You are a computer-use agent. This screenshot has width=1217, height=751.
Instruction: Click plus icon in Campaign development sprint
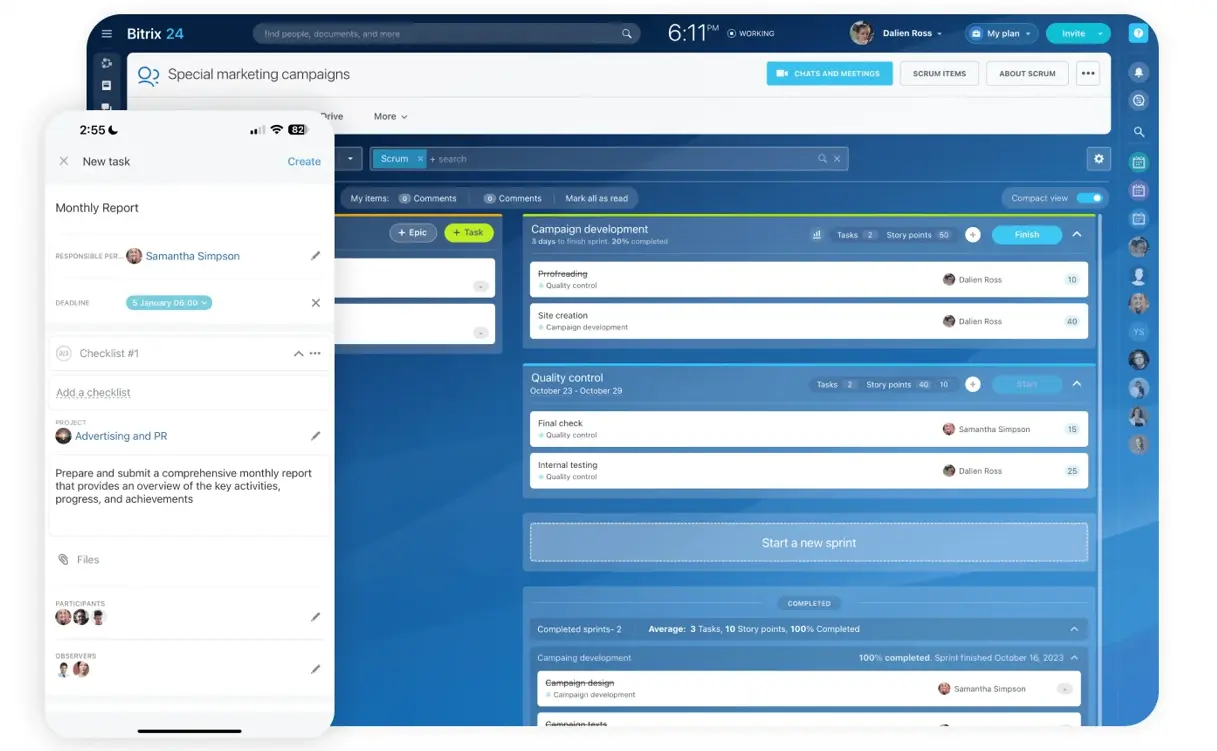pyautogui.click(x=972, y=235)
